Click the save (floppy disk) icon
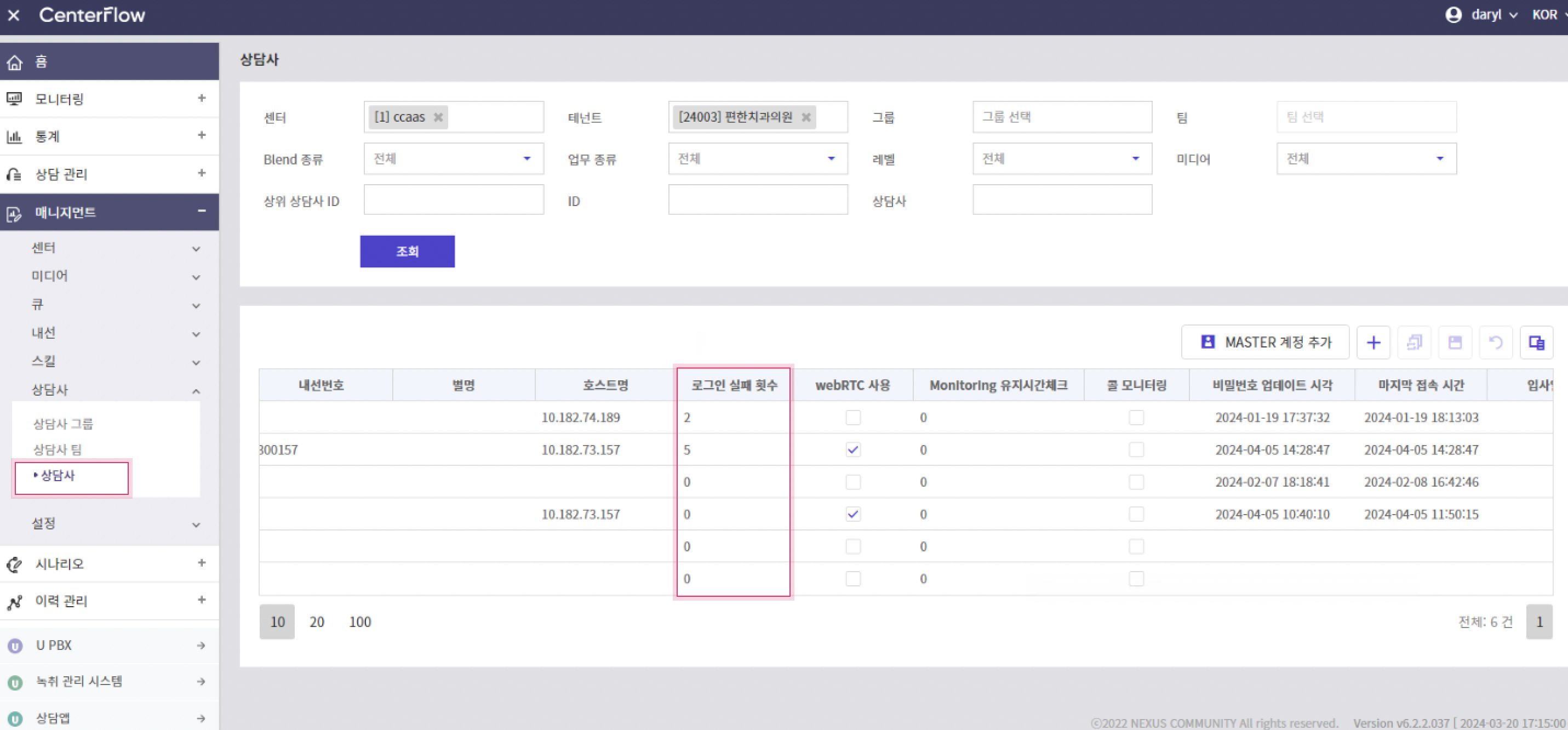Image resolution: width=1568 pixels, height=730 pixels. [1455, 342]
